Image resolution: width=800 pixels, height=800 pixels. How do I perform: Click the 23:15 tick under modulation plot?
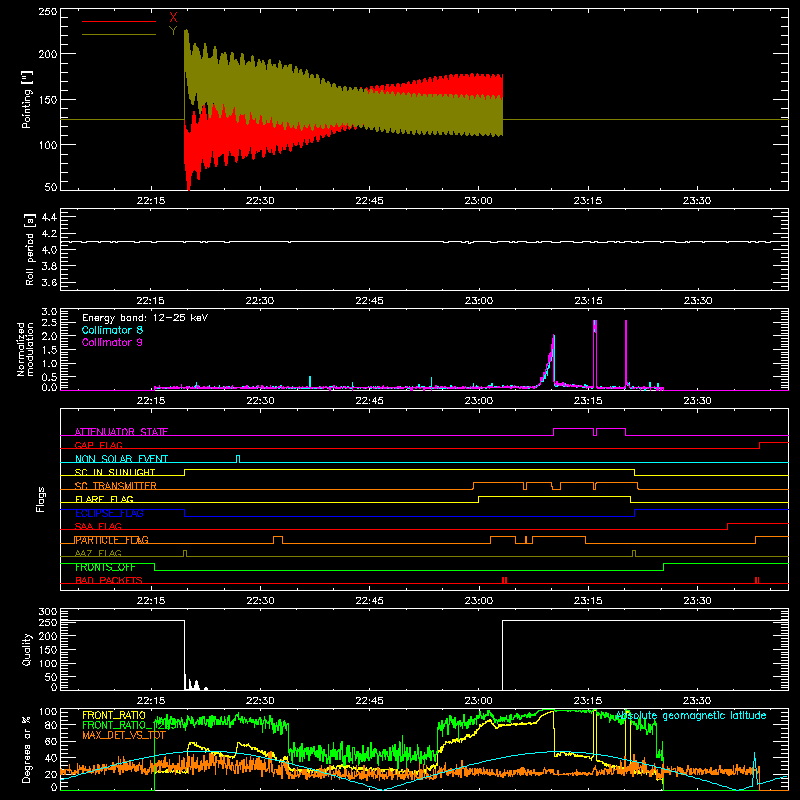point(588,401)
